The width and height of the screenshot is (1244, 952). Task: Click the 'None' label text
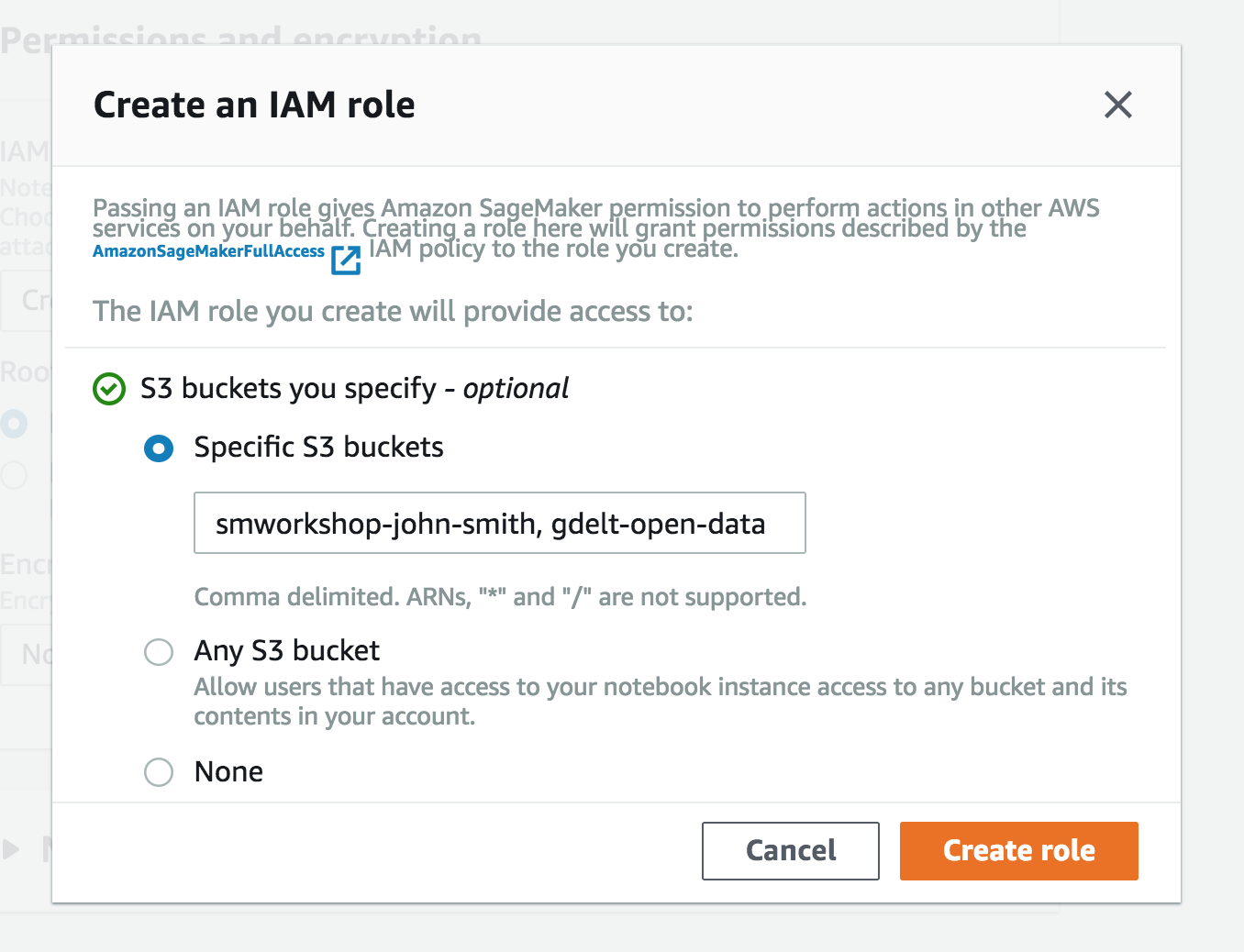click(228, 772)
